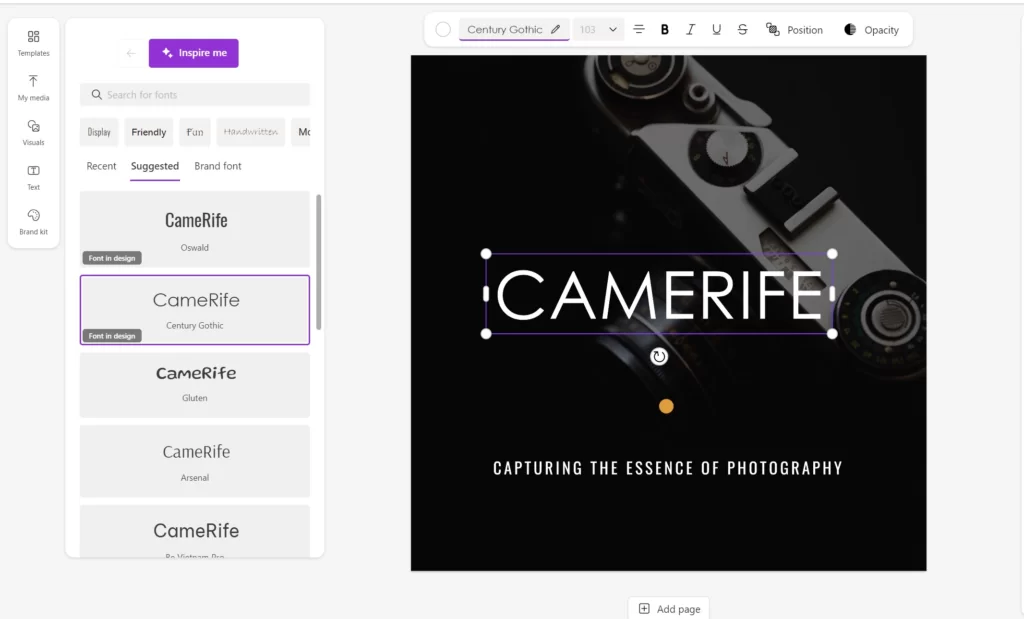Choose the Be Vietnam Pro font card
The width and height of the screenshot is (1024, 619).
pos(195,532)
